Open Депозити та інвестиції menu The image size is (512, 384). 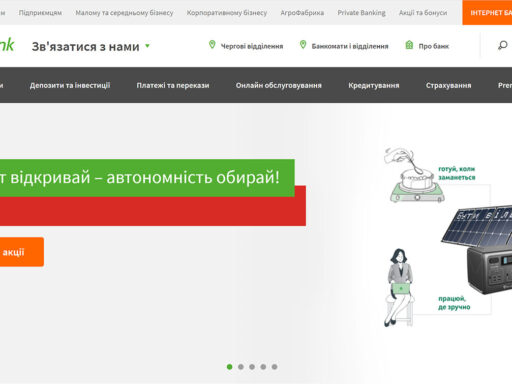(70, 85)
